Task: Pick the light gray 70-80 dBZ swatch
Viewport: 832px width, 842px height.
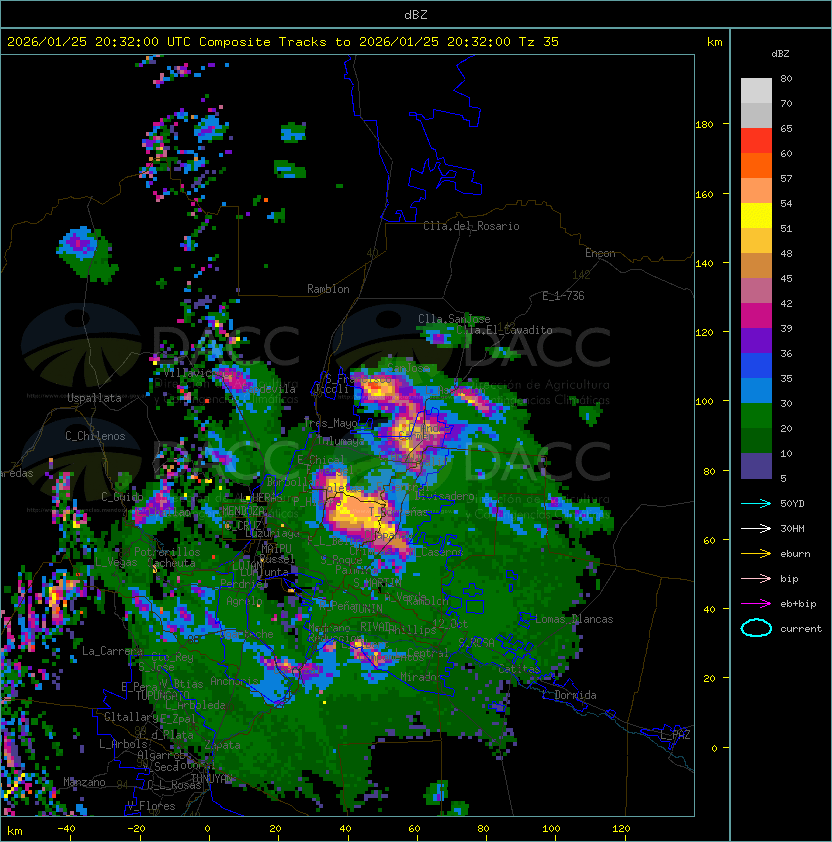Action: (x=756, y=90)
